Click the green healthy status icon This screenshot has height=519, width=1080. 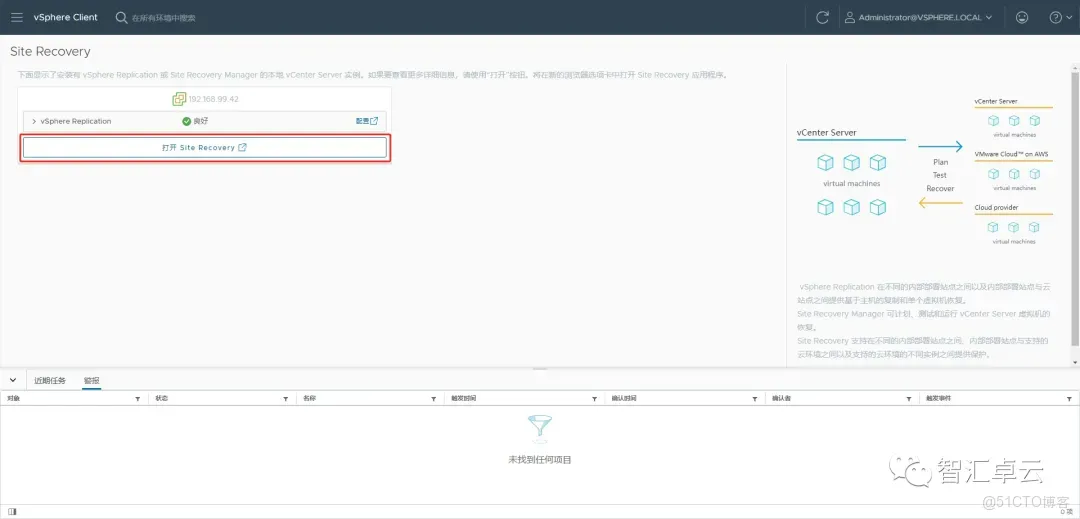187,121
